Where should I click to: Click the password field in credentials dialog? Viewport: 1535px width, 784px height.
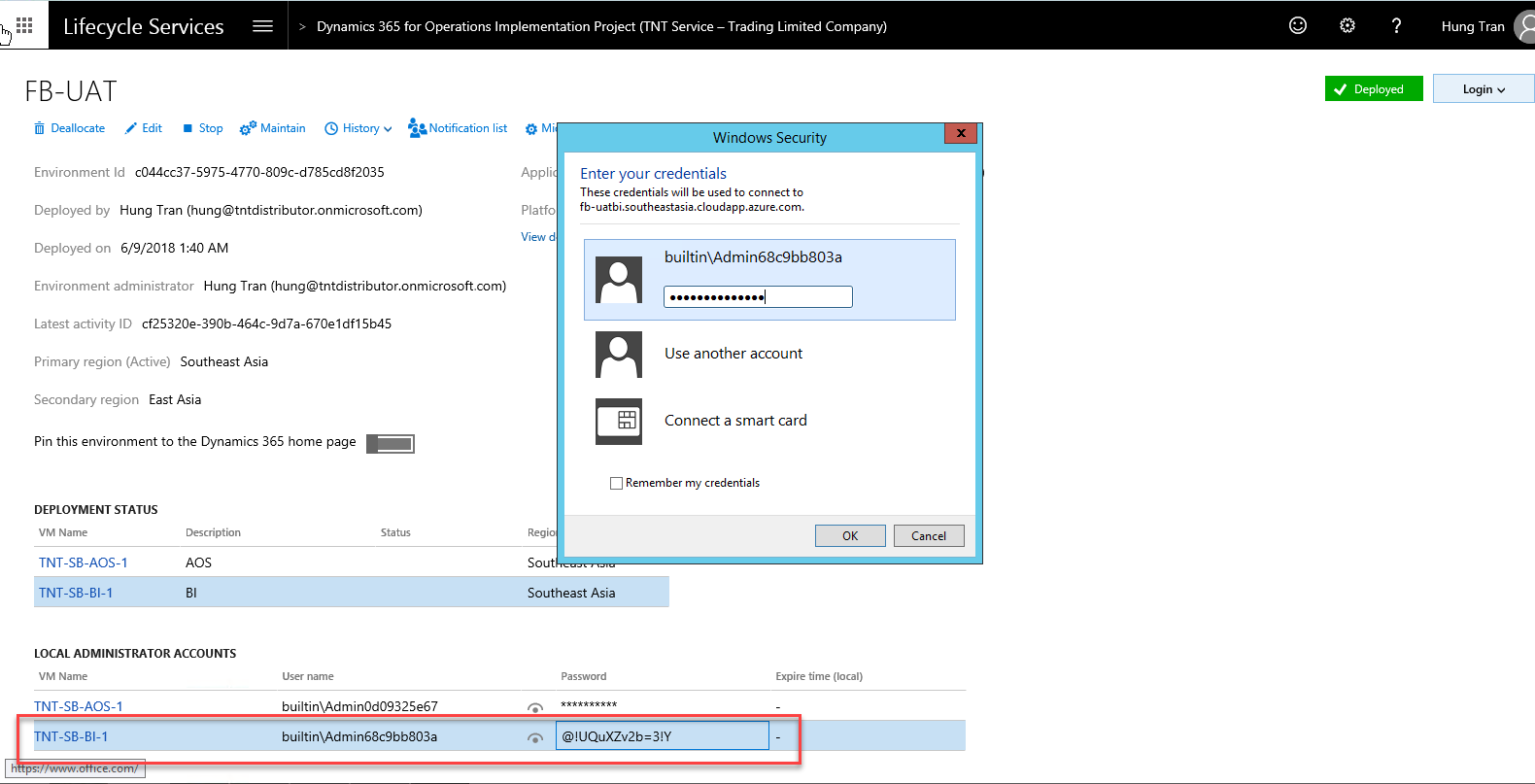758,296
